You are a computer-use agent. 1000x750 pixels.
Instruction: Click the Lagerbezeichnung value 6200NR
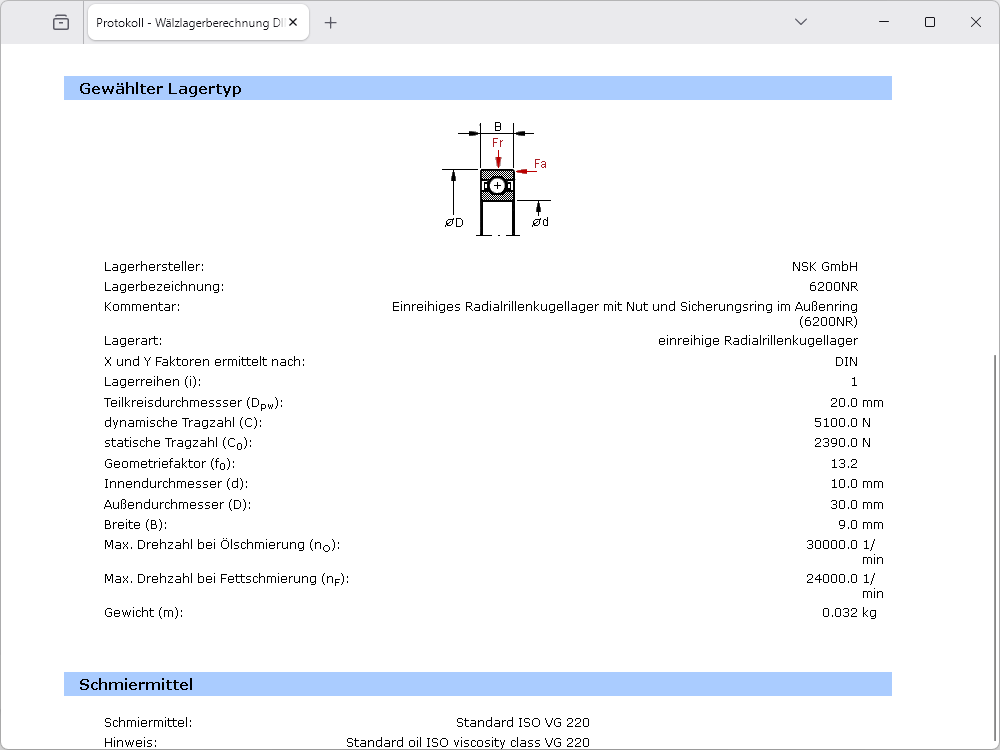click(x=833, y=287)
